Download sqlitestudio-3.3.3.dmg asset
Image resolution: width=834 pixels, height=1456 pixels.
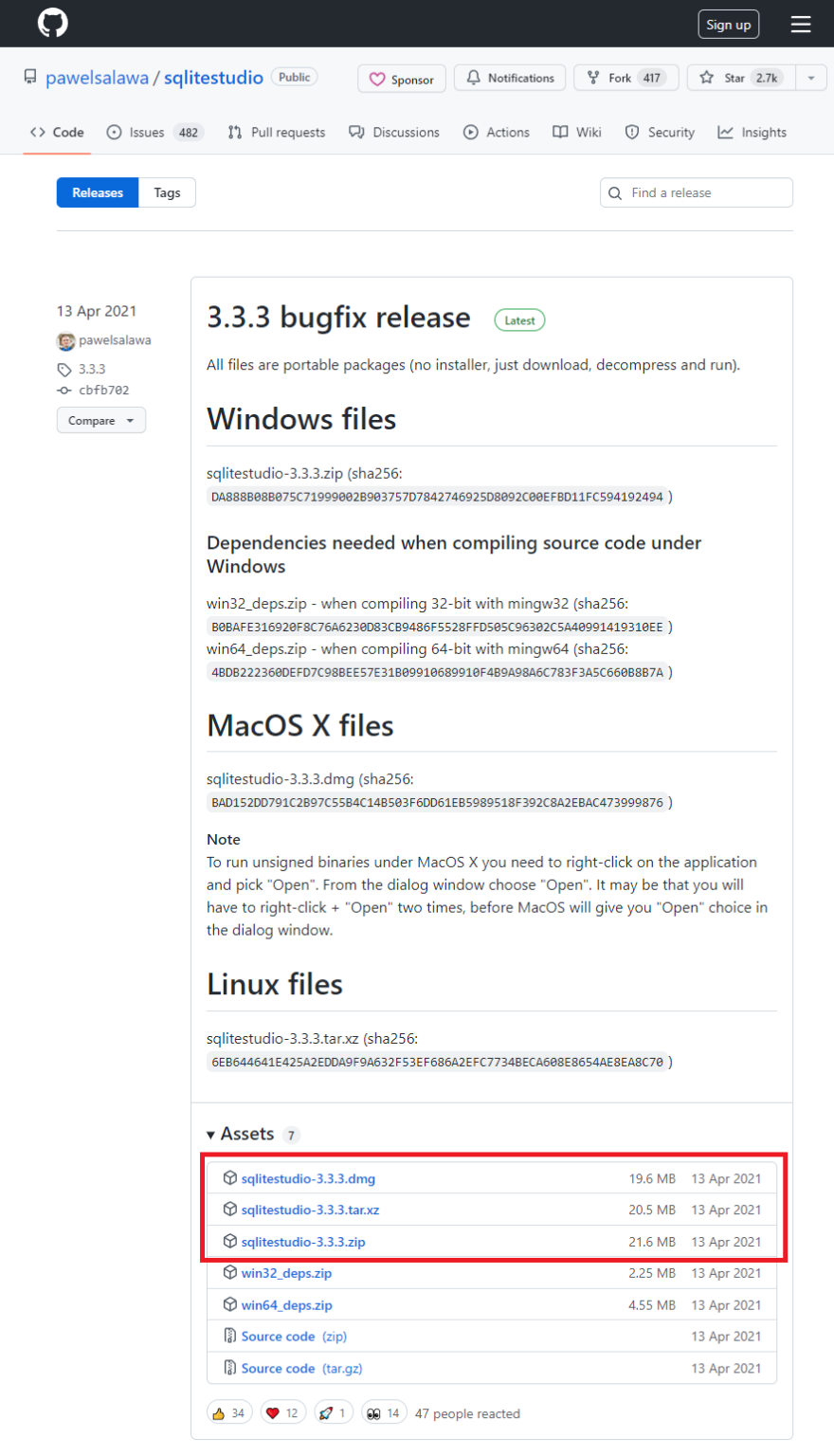tap(308, 1178)
